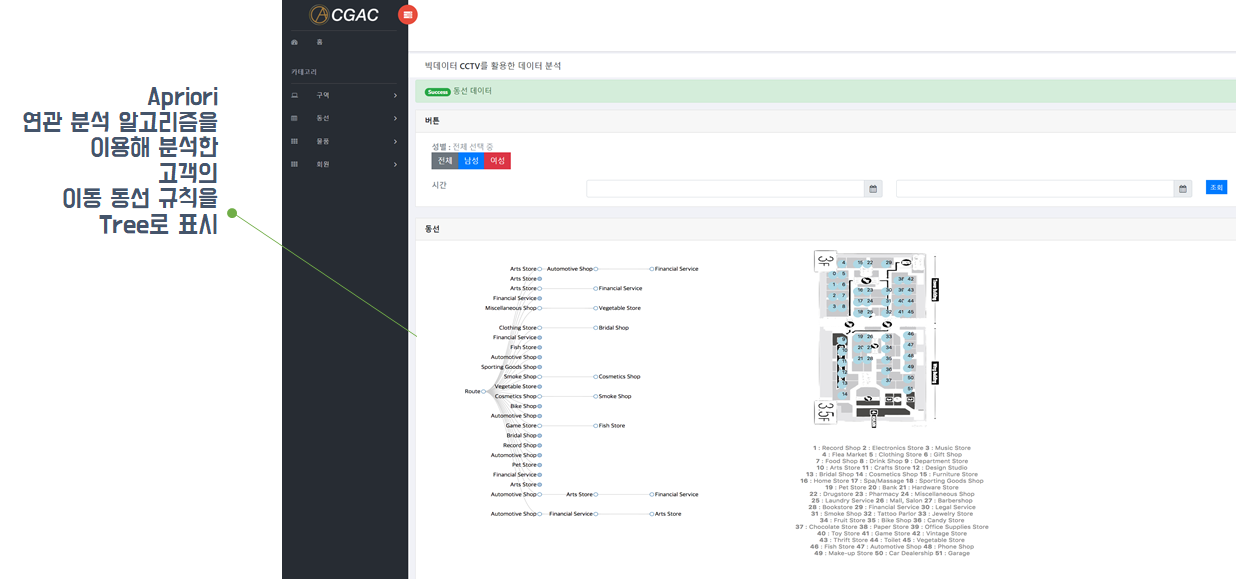Click the green Success badge

click(437, 92)
